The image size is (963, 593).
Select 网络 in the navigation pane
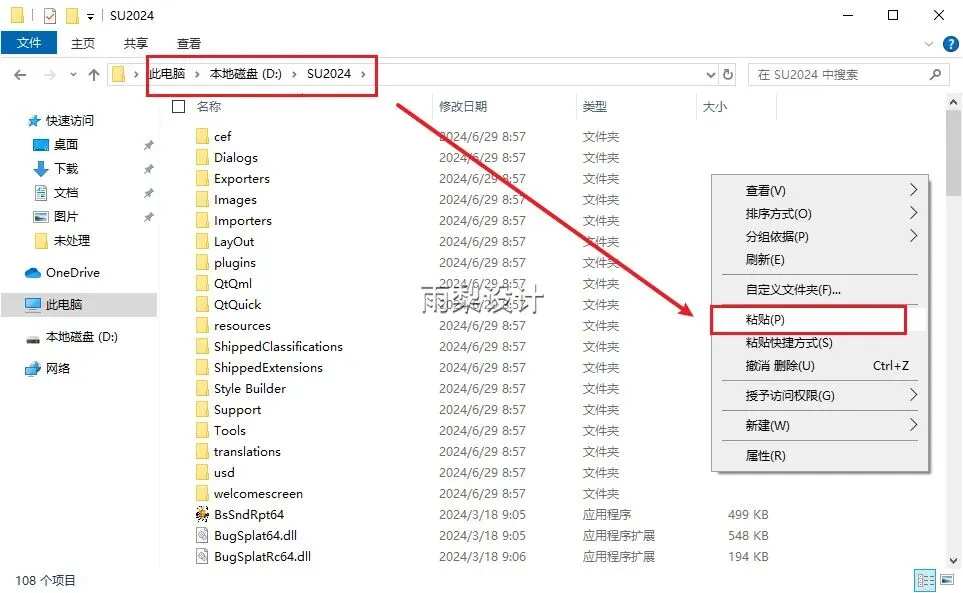(x=58, y=368)
